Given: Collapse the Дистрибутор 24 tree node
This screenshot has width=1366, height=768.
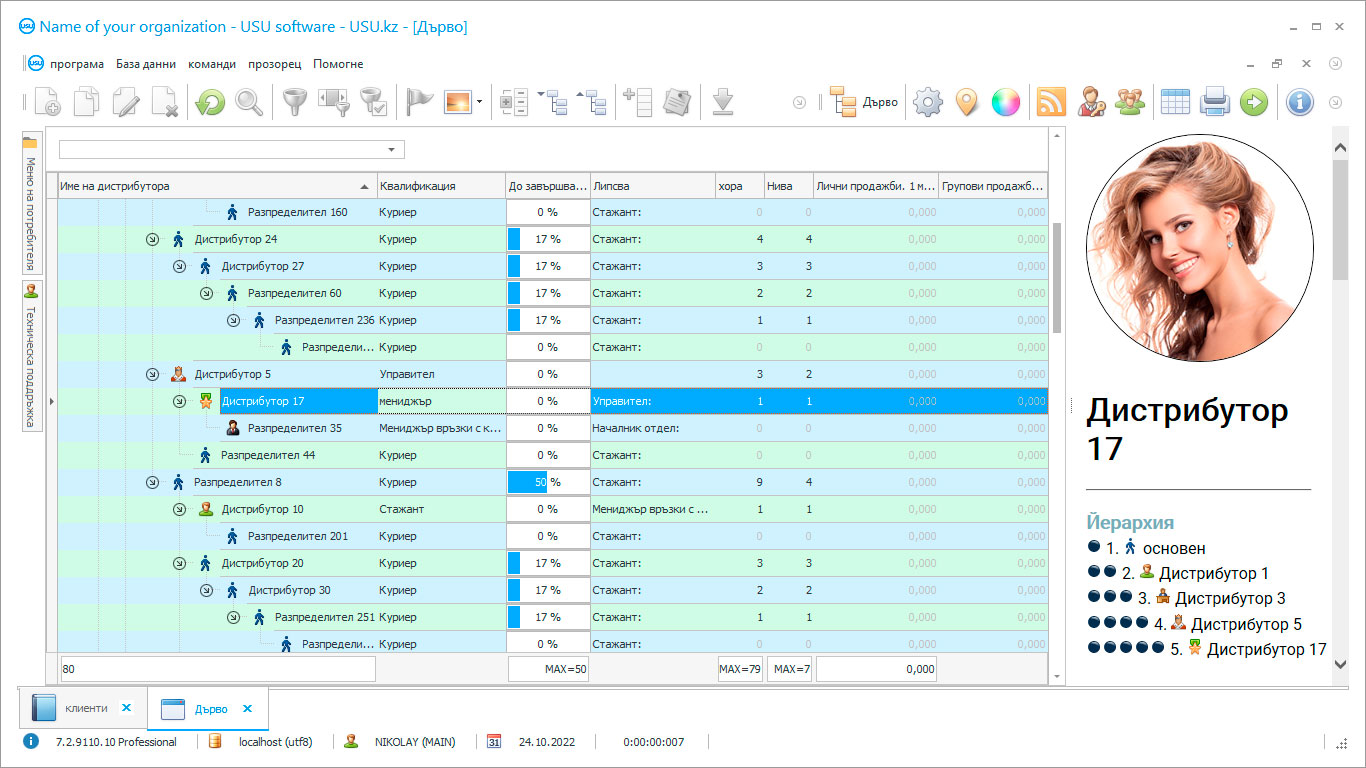Looking at the screenshot, I should tap(152, 240).
